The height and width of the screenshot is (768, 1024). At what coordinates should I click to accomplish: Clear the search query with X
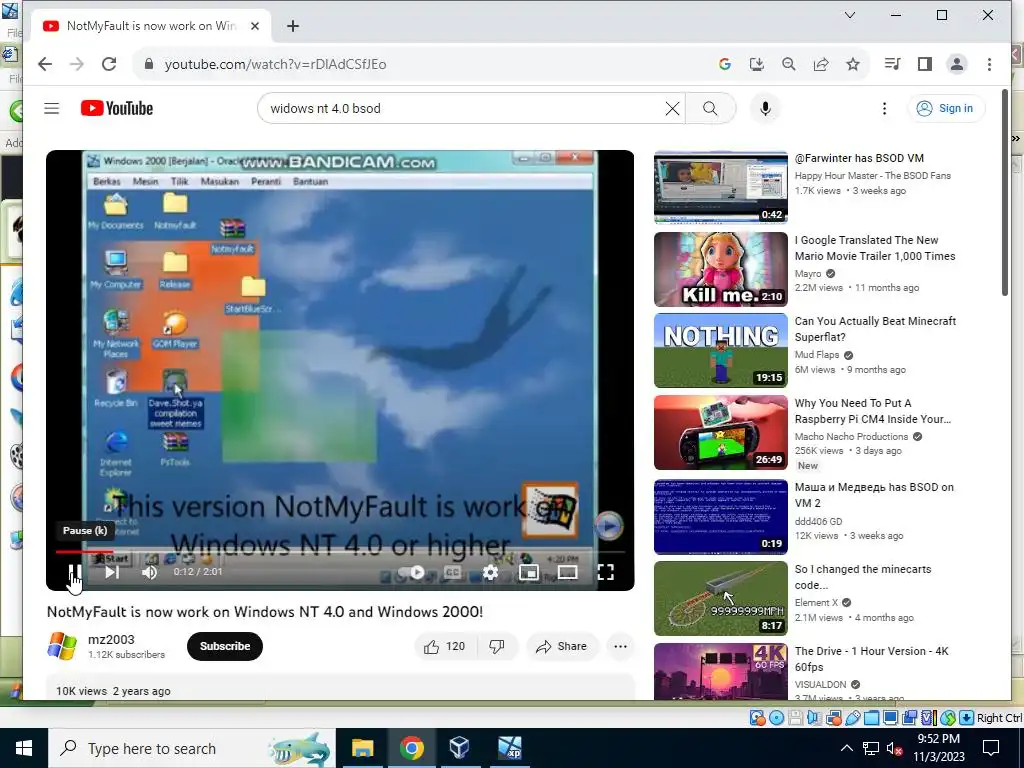(x=672, y=108)
